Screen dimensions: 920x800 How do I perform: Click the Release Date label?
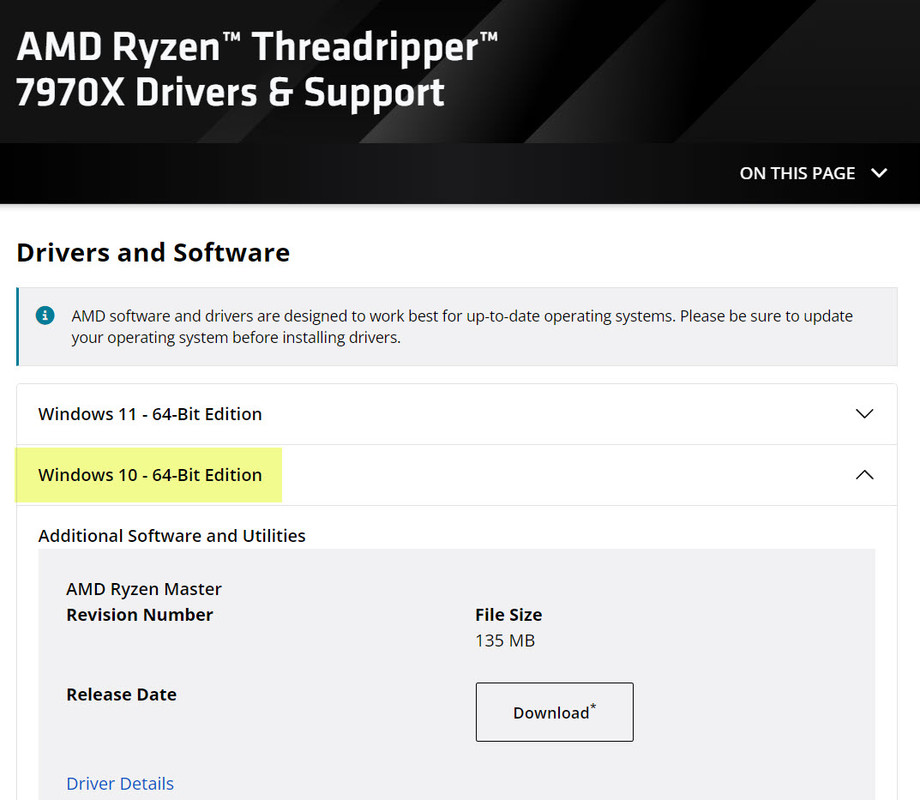pos(121,694)
